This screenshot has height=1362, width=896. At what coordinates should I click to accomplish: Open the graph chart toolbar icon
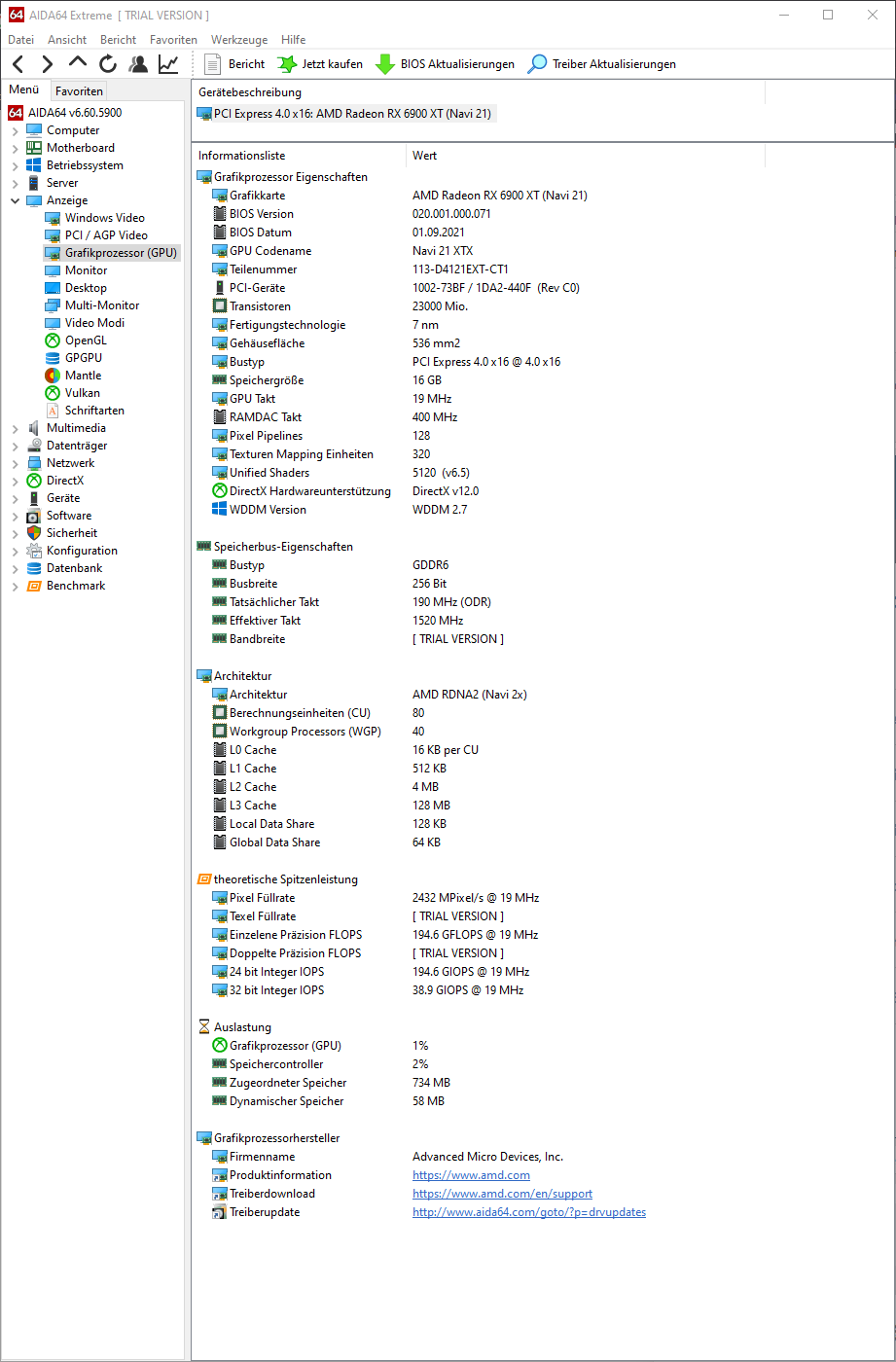point(168,64)
